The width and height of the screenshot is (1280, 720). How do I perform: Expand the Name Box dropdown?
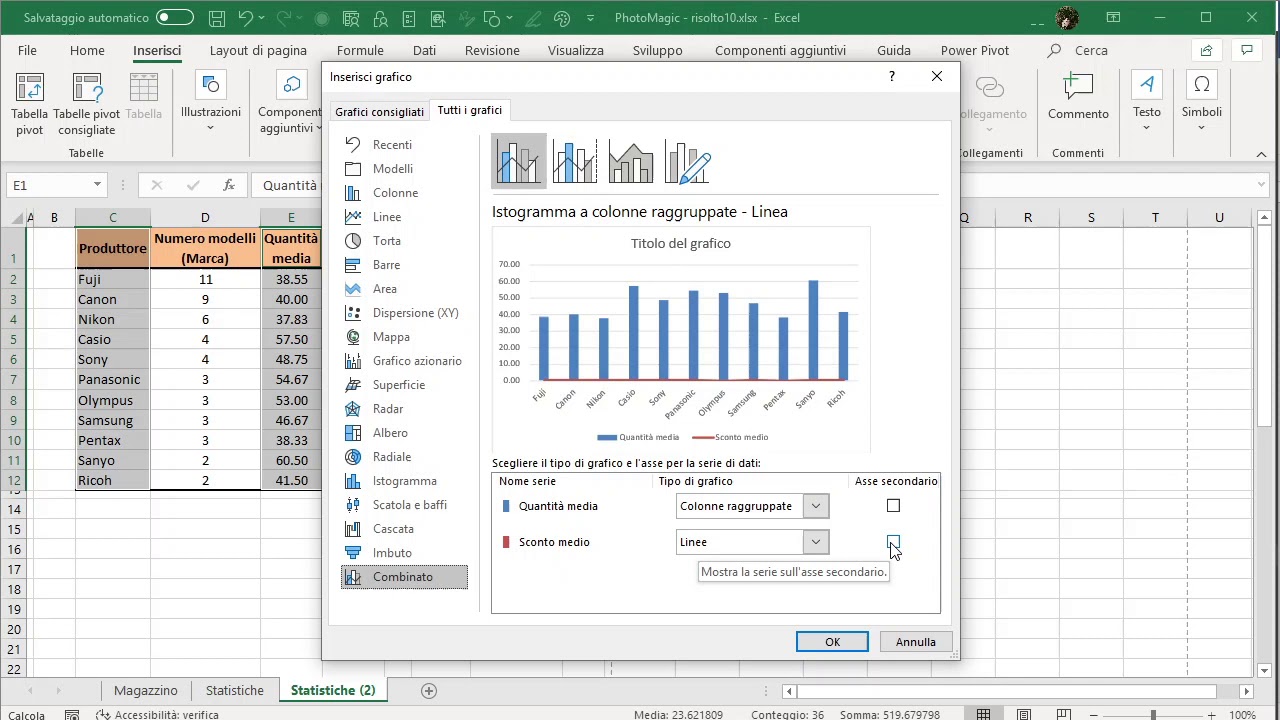click(97, 185)
